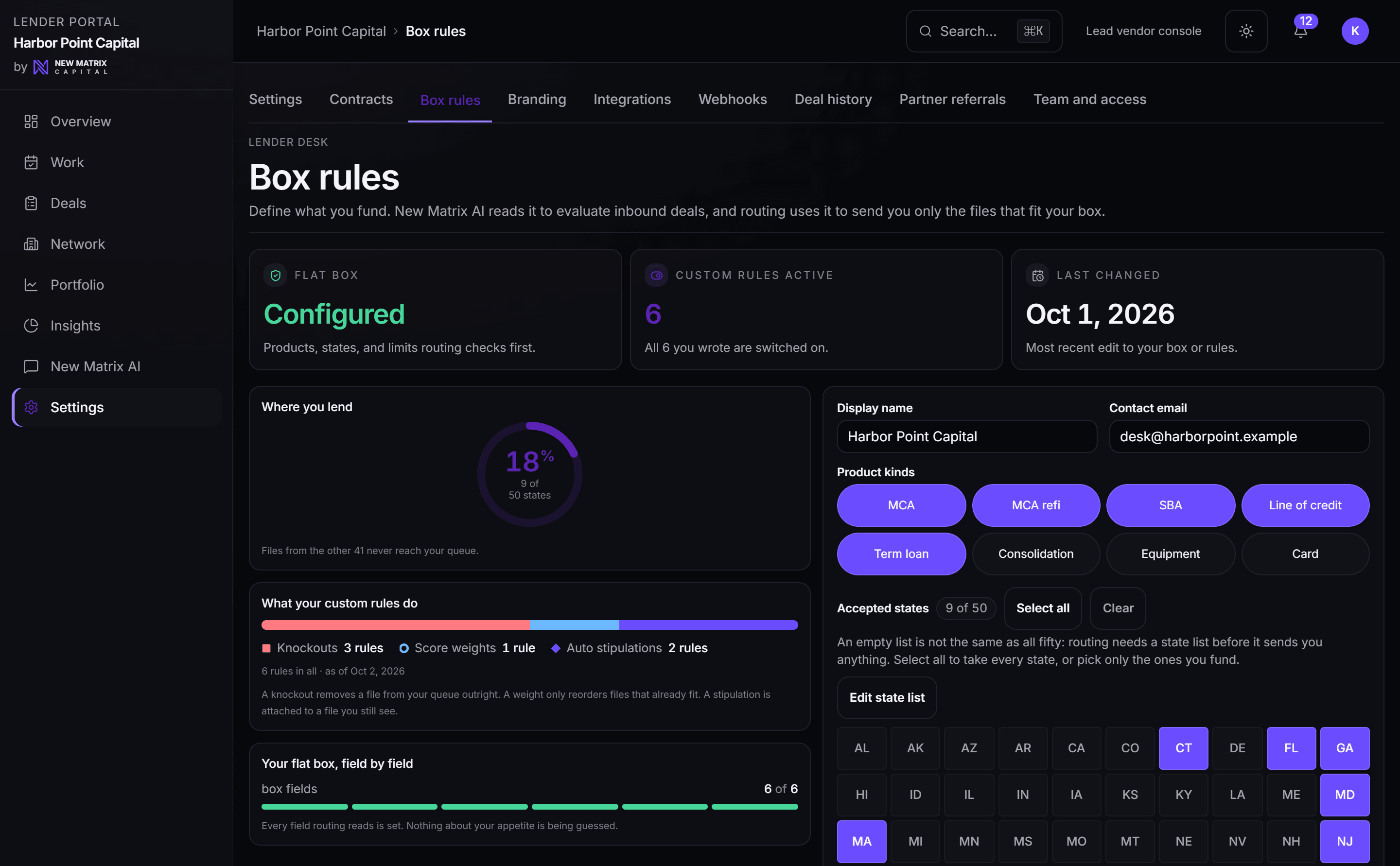
Task: Open notifications bell with 12 badge
Action: [1301, 31]
